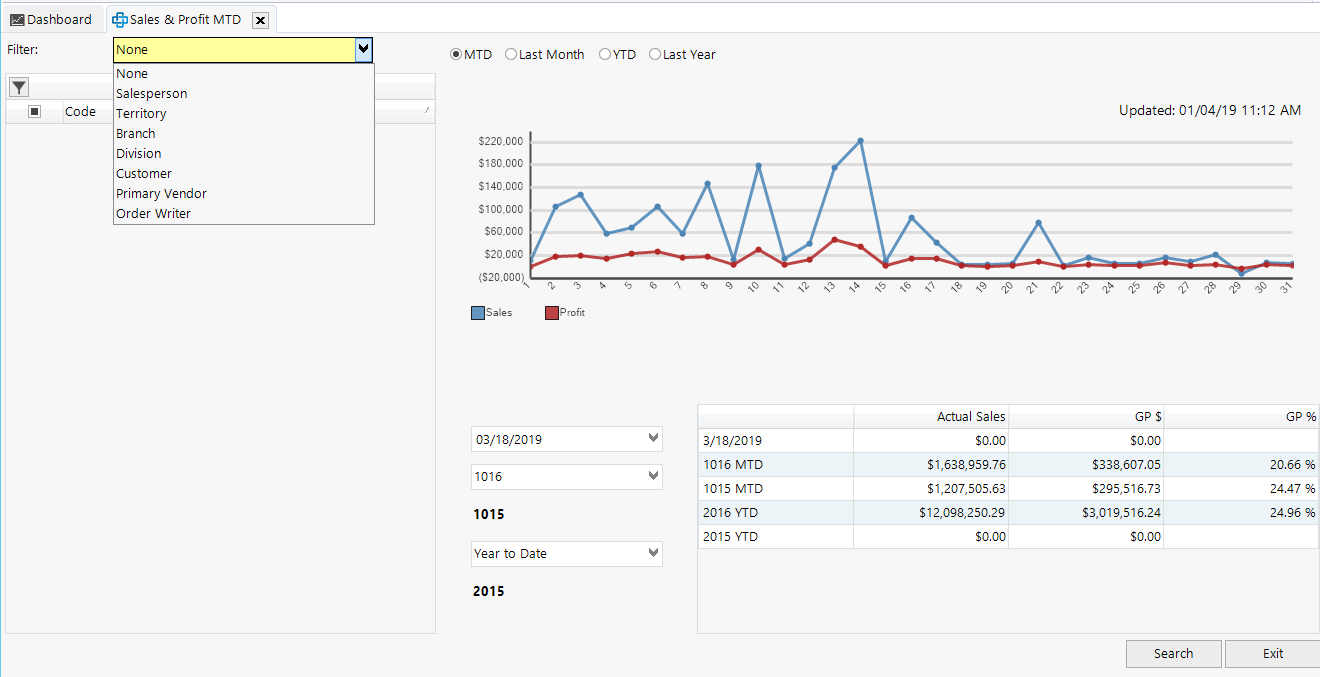Choose Salesperson from the filter list
The width and height of the screenshot is (1320, 677).
(x=151, y=93)
